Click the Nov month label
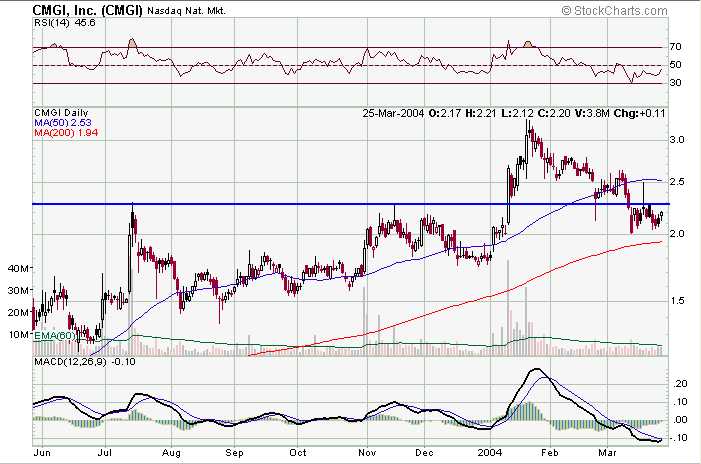Viewport: 701px width, 464px height. 367,452
